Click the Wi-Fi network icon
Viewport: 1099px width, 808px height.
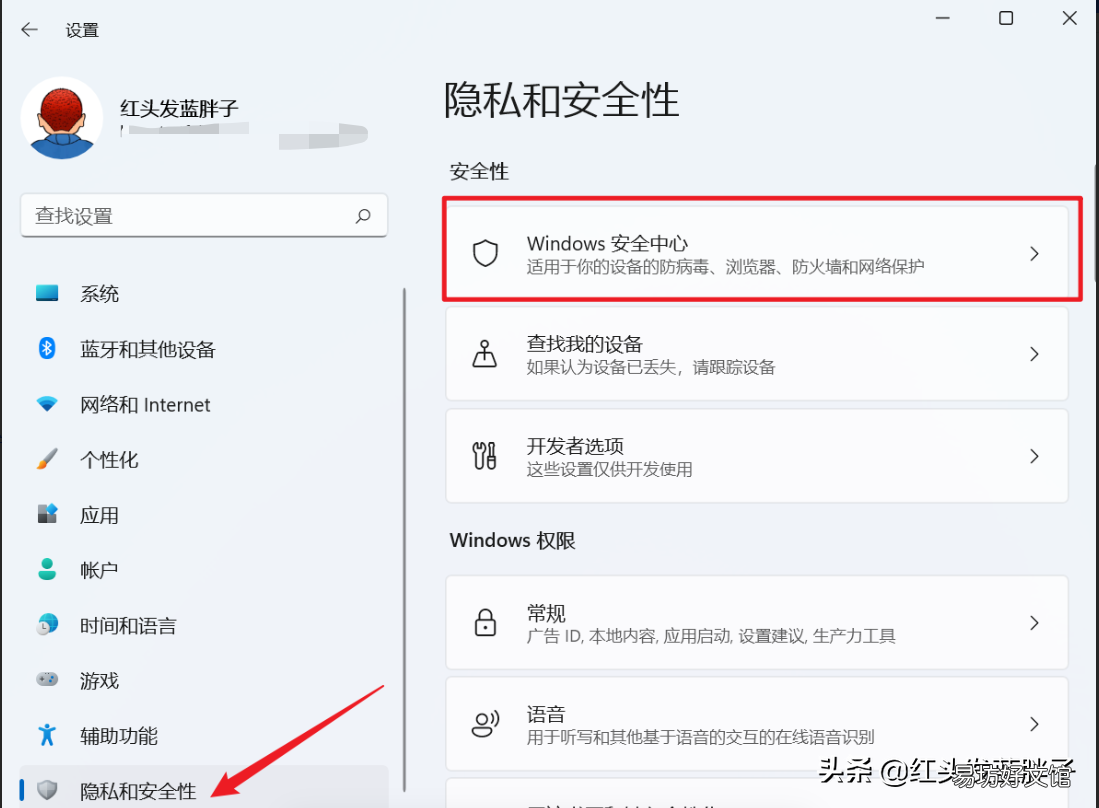(x=47, y=404)
